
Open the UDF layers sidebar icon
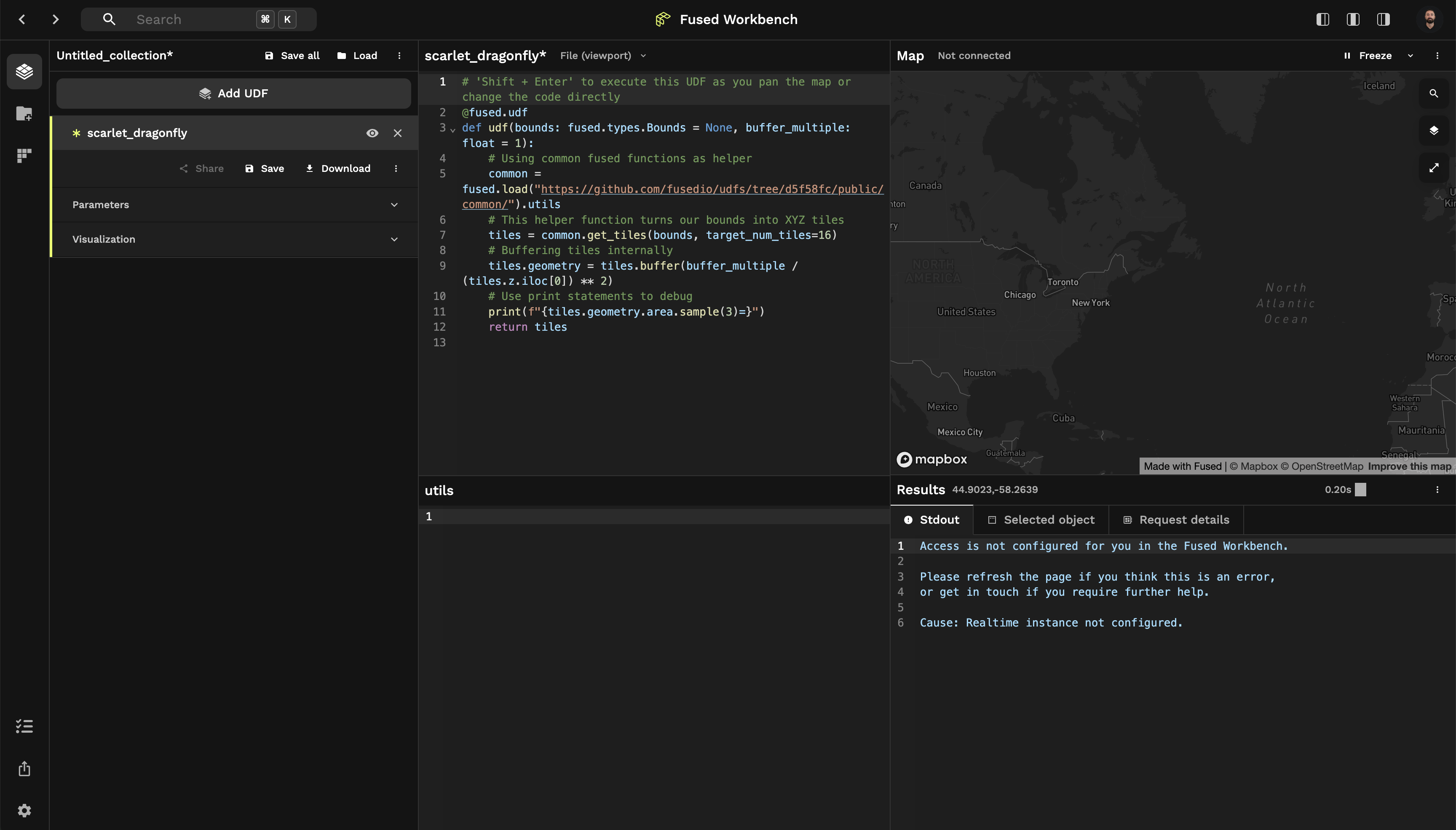pyautogui.click(x=24, y=71)
